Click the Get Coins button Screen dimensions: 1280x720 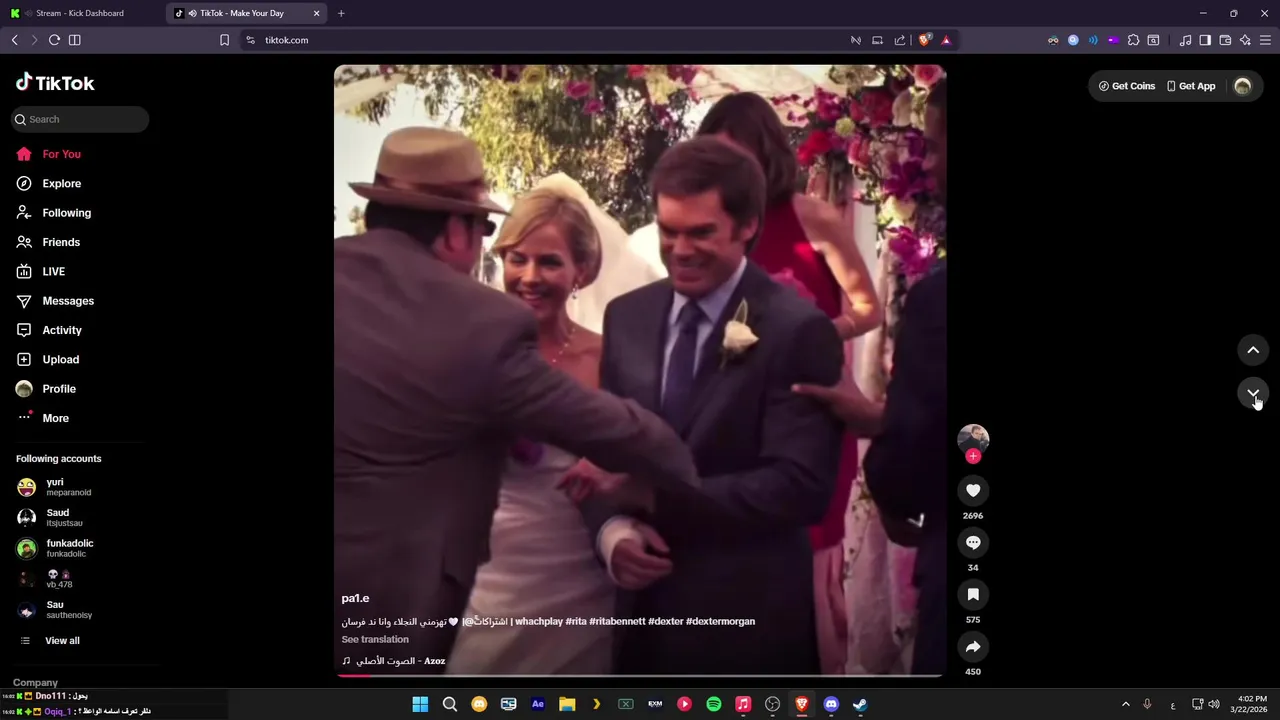(1127, 86)
